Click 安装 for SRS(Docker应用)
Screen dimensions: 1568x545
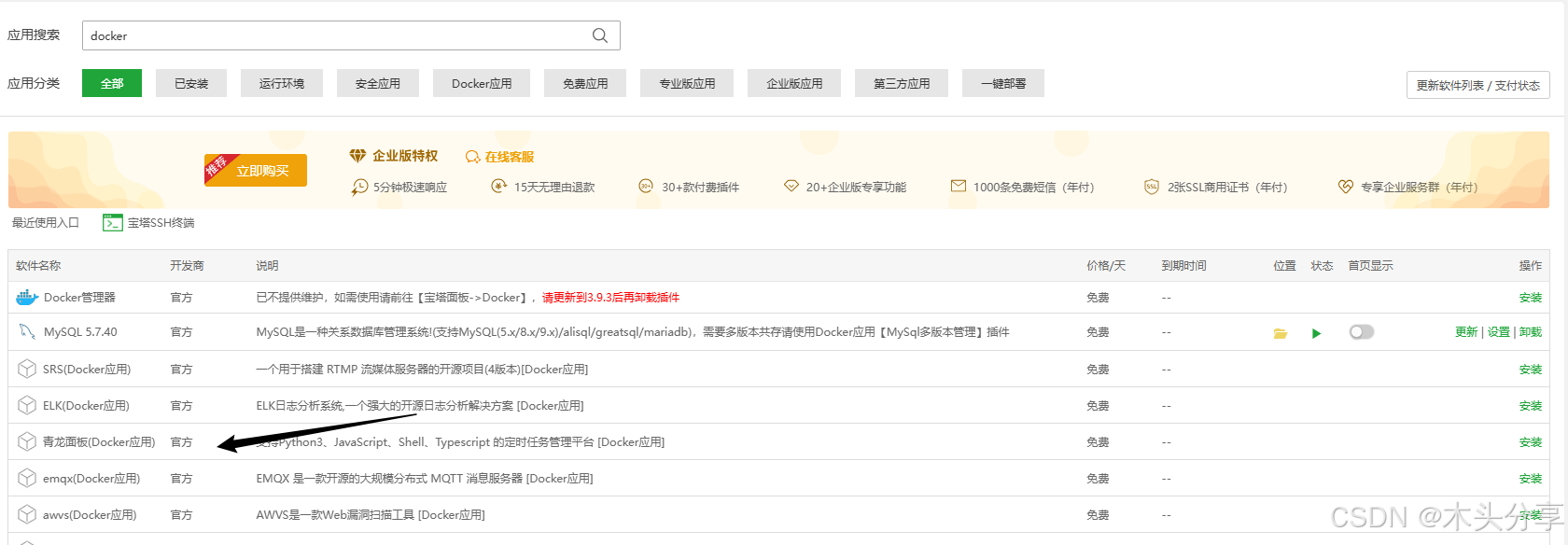1531,370
